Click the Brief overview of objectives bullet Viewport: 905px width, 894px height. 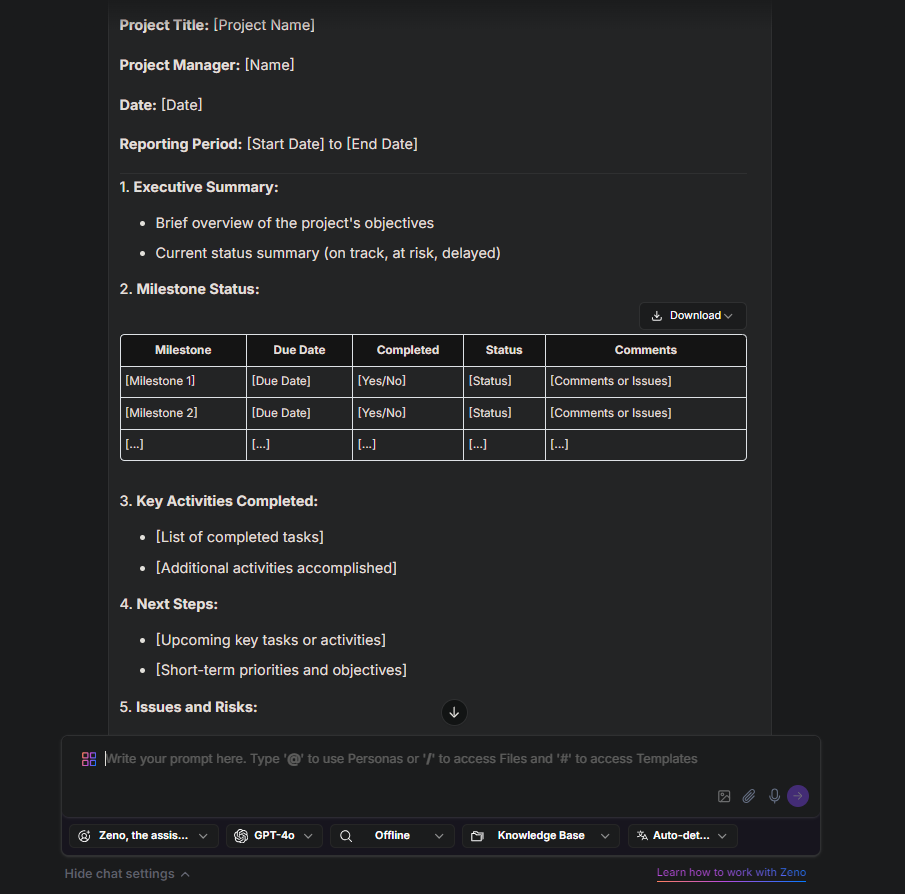coord(294,223)
